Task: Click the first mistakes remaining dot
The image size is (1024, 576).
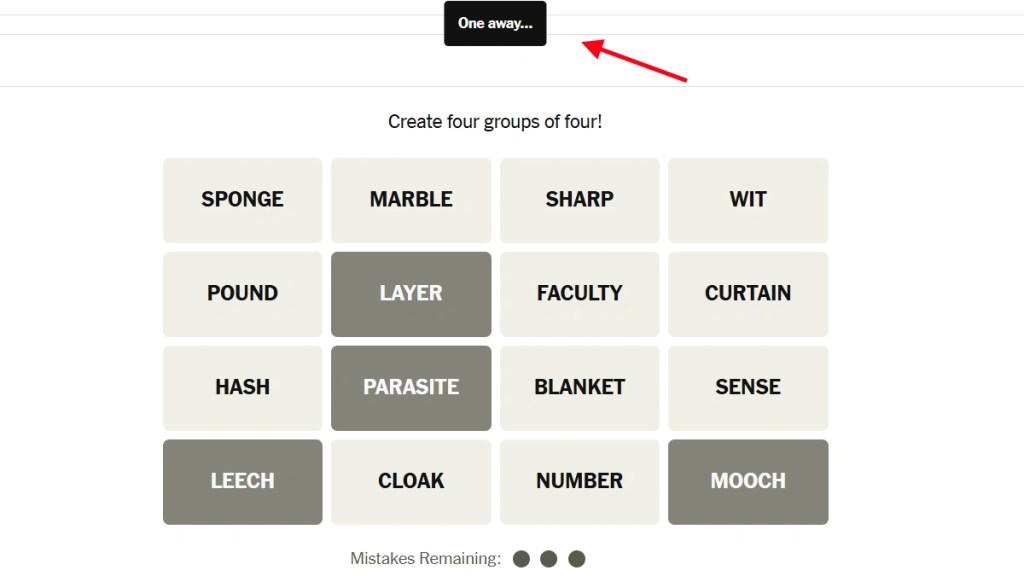Action: [521, 559]
